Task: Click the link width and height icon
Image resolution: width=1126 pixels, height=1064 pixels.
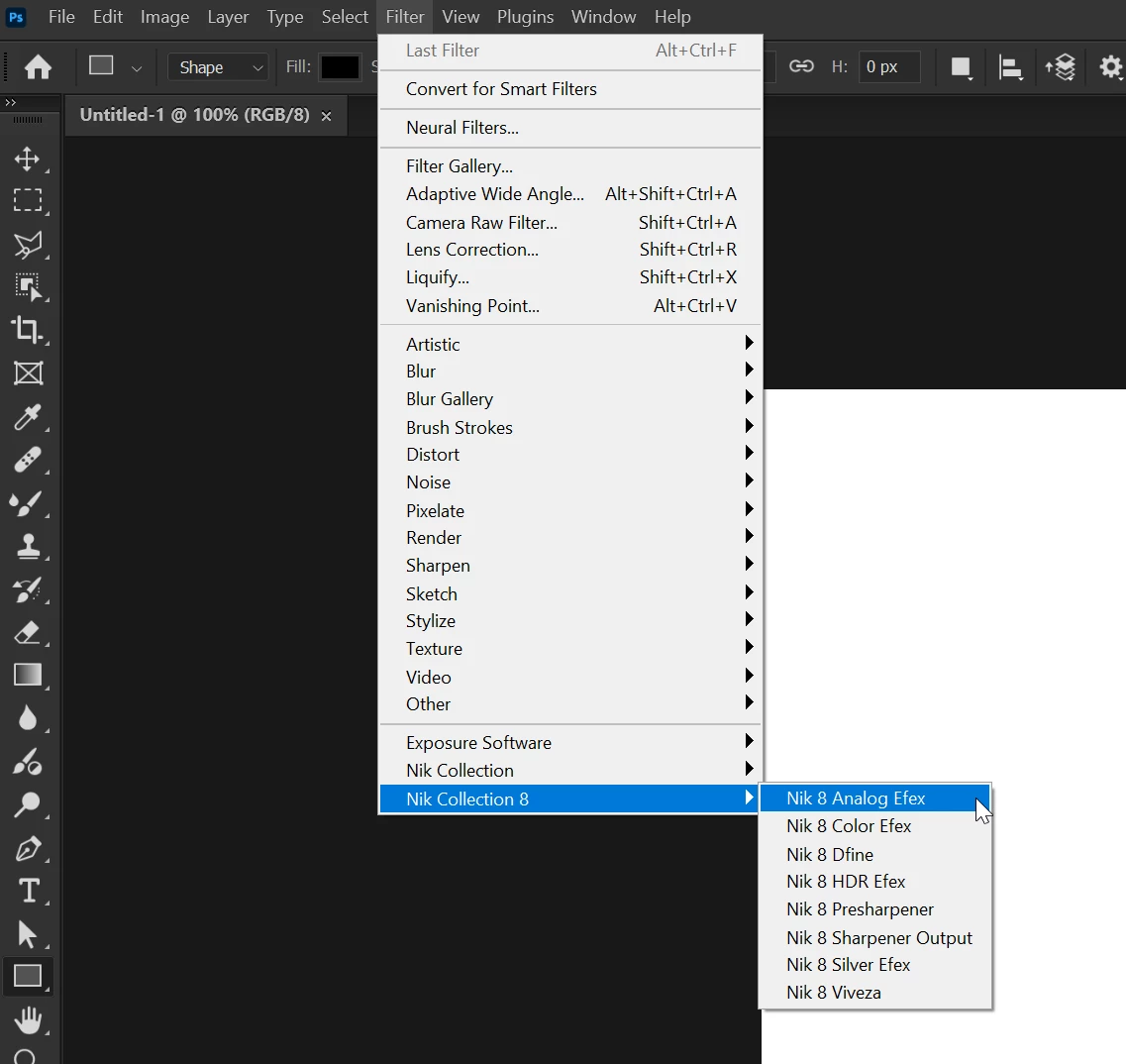Action: click(x=801, y=66)
